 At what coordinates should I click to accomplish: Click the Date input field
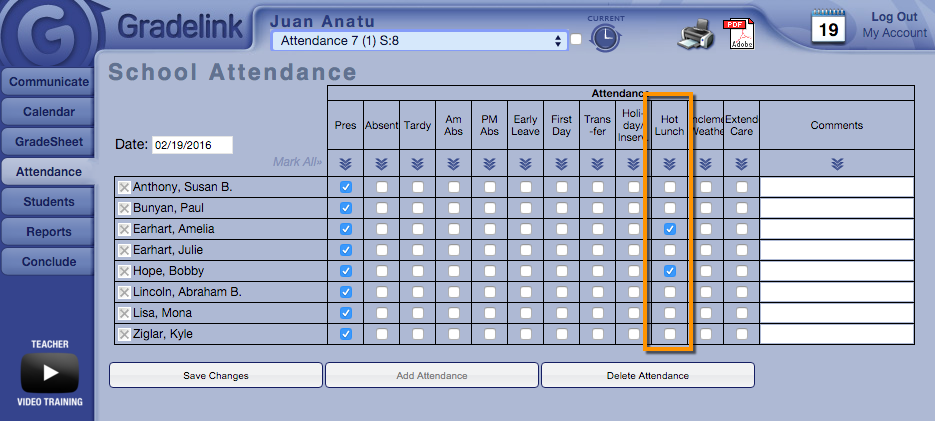[192, 145]
